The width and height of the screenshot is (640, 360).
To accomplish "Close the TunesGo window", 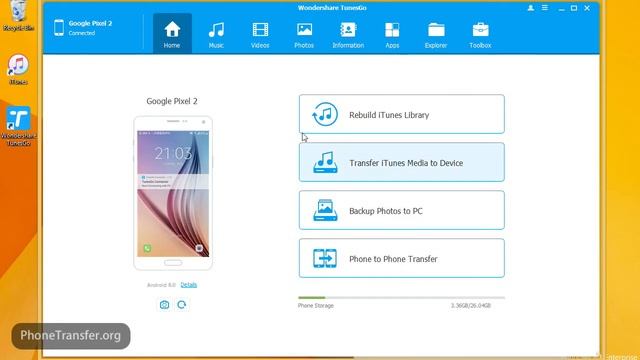I will pos(587,8).
